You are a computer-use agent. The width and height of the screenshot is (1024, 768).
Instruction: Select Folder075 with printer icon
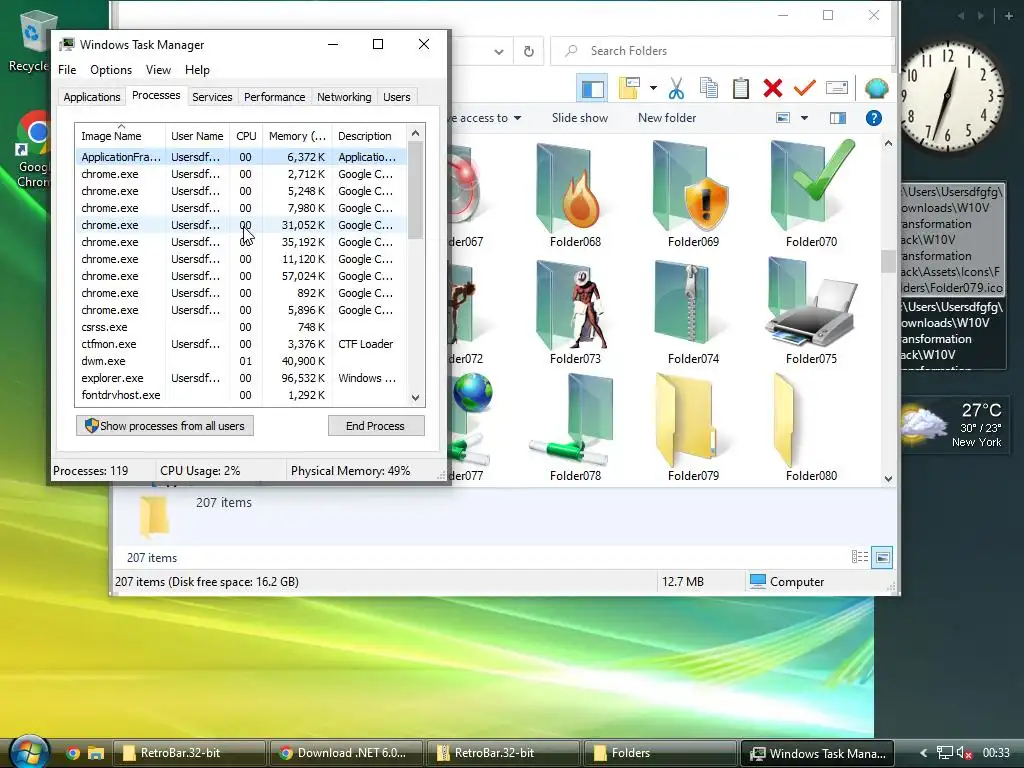click(811, 312)
